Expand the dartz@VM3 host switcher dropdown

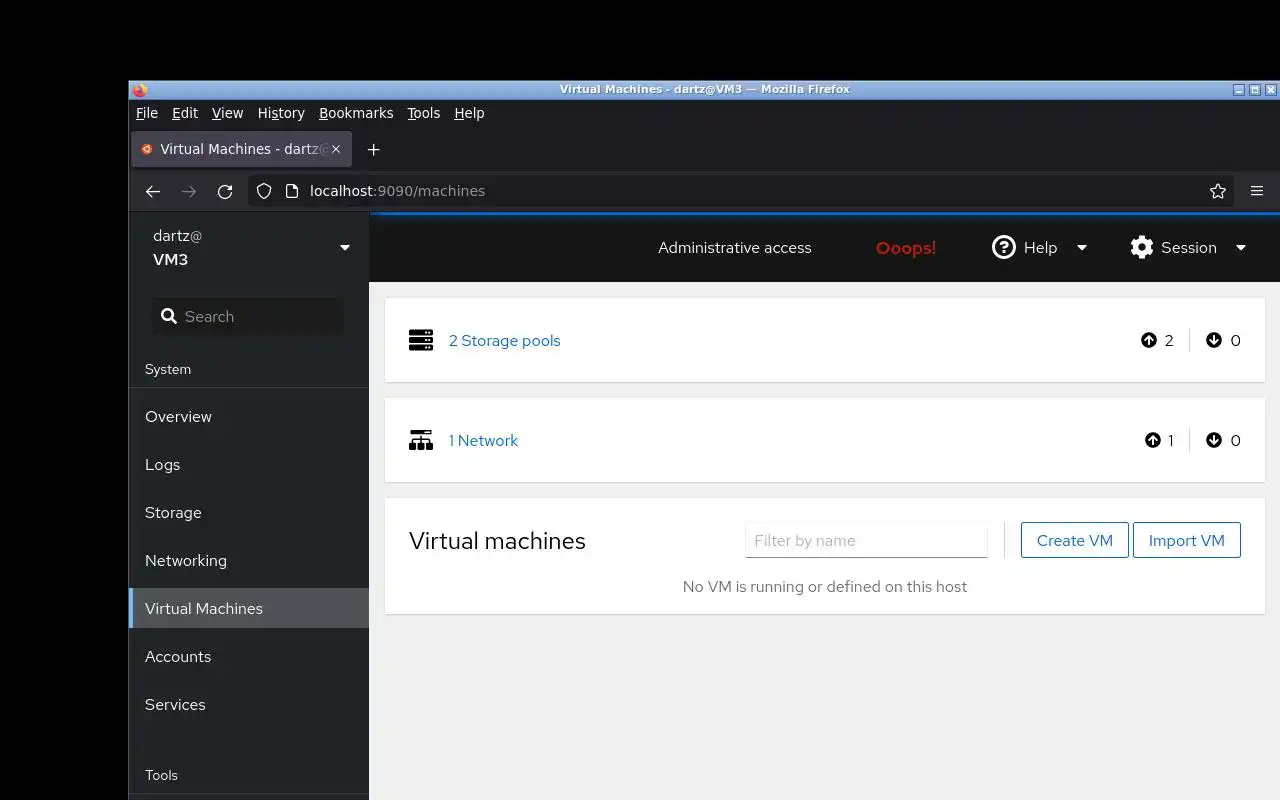coord(345,248)
